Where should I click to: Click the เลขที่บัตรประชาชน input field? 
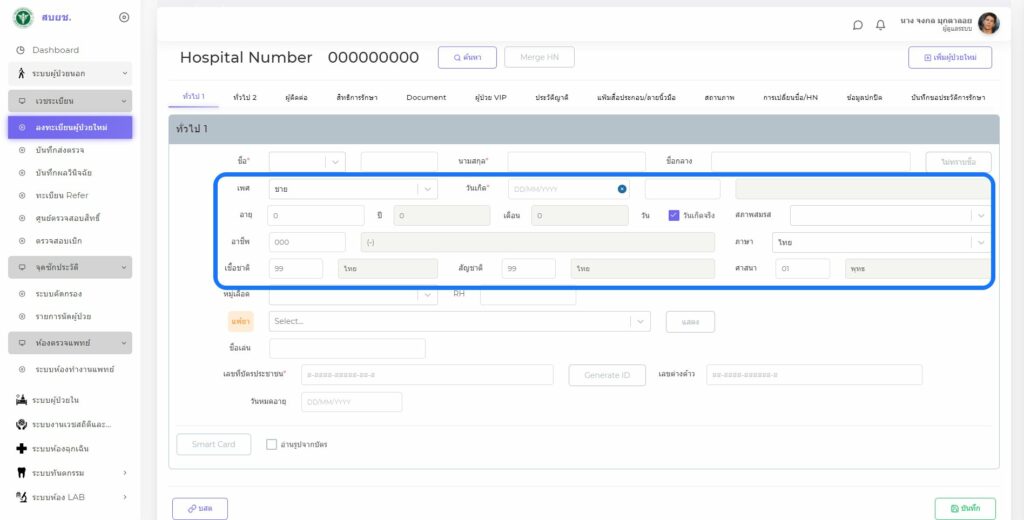pos(427,375)
